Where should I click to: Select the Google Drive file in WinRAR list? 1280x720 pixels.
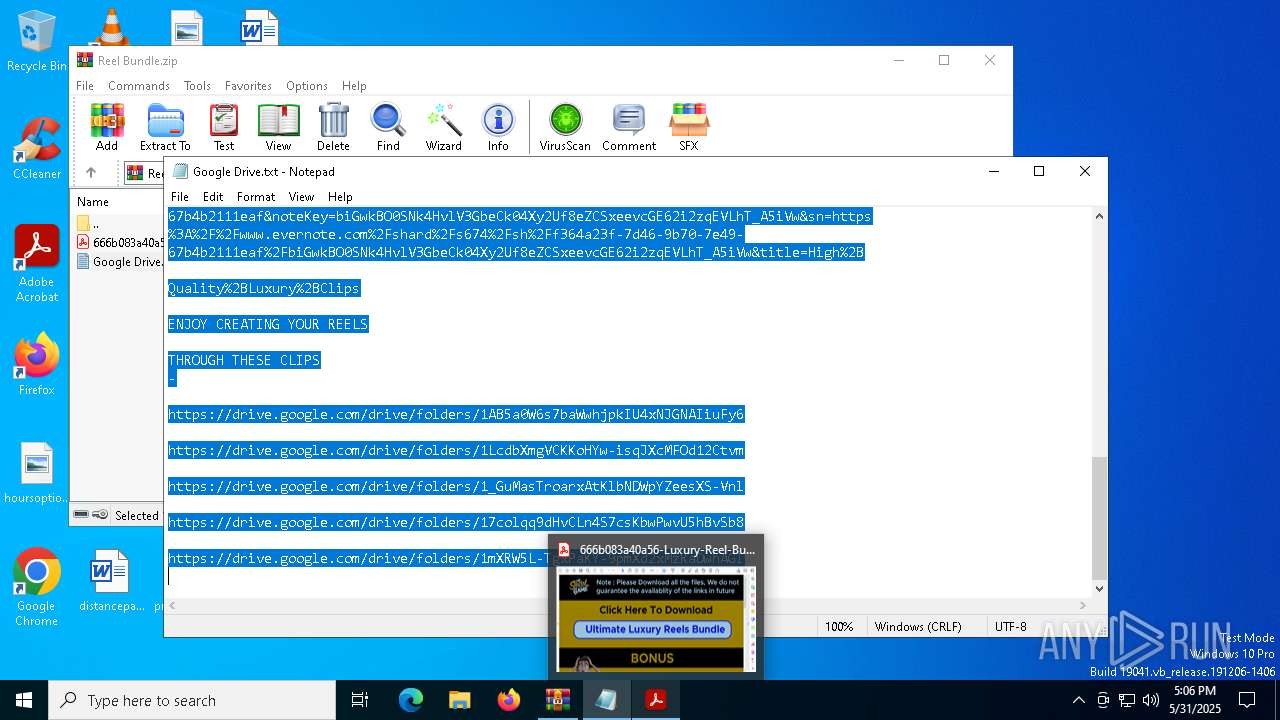click(x=119, y=261)
